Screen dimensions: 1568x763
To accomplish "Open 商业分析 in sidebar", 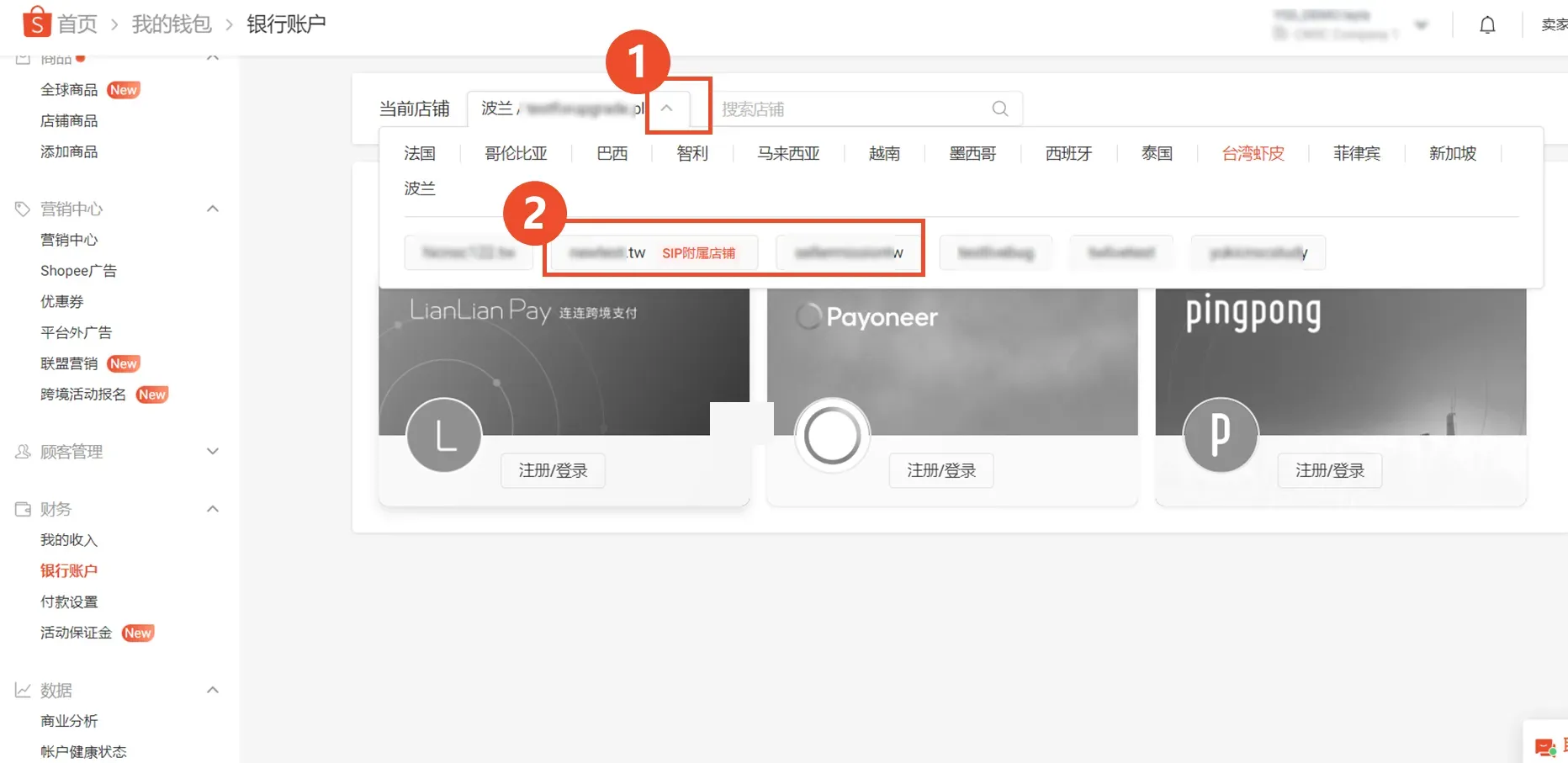I will [x=69, y=721].
